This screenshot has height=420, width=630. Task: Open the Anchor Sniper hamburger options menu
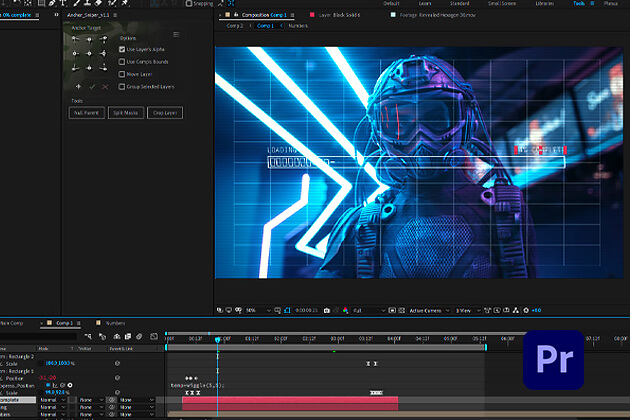tap(176, 35)
